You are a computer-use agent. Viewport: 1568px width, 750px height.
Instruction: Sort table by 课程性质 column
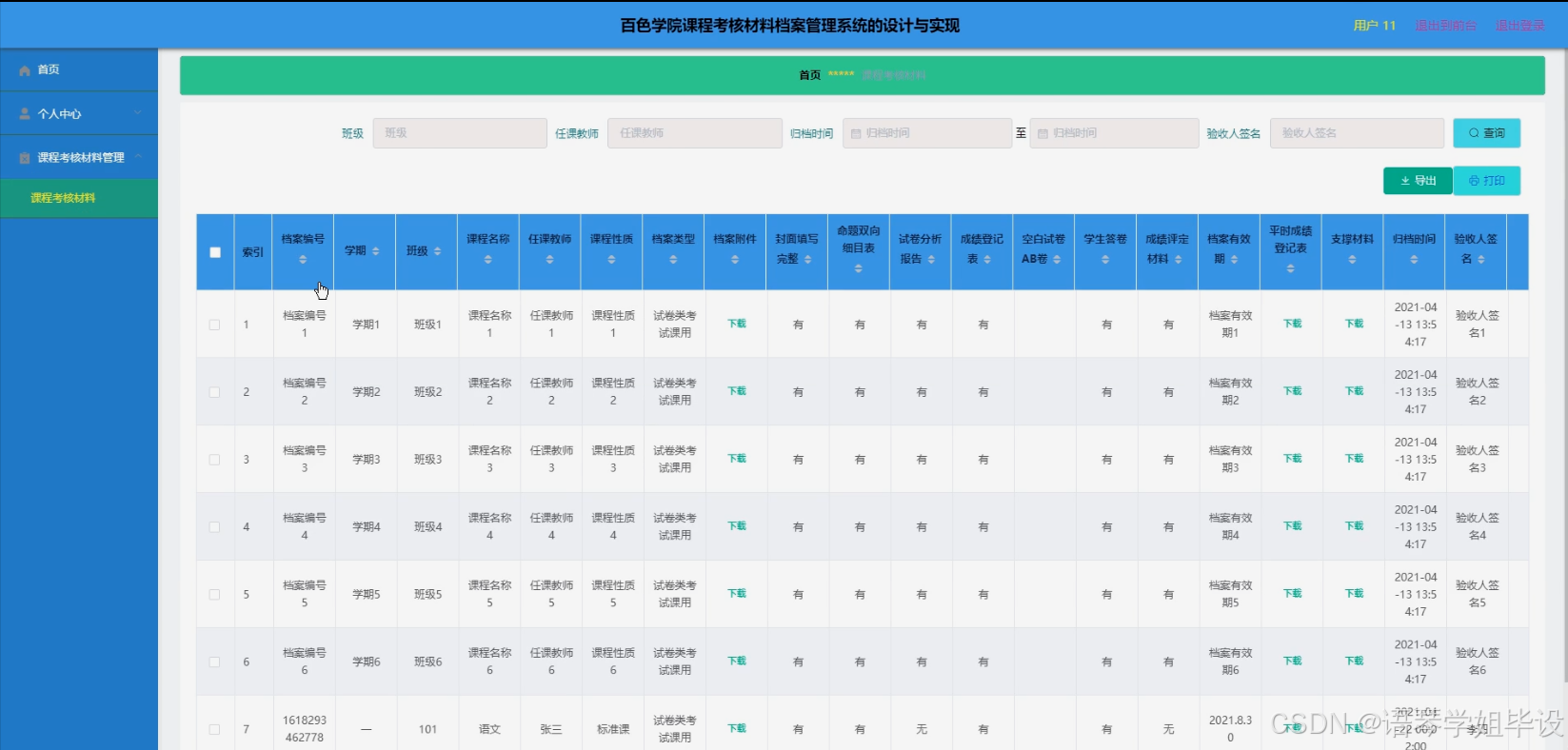(611, 260)
